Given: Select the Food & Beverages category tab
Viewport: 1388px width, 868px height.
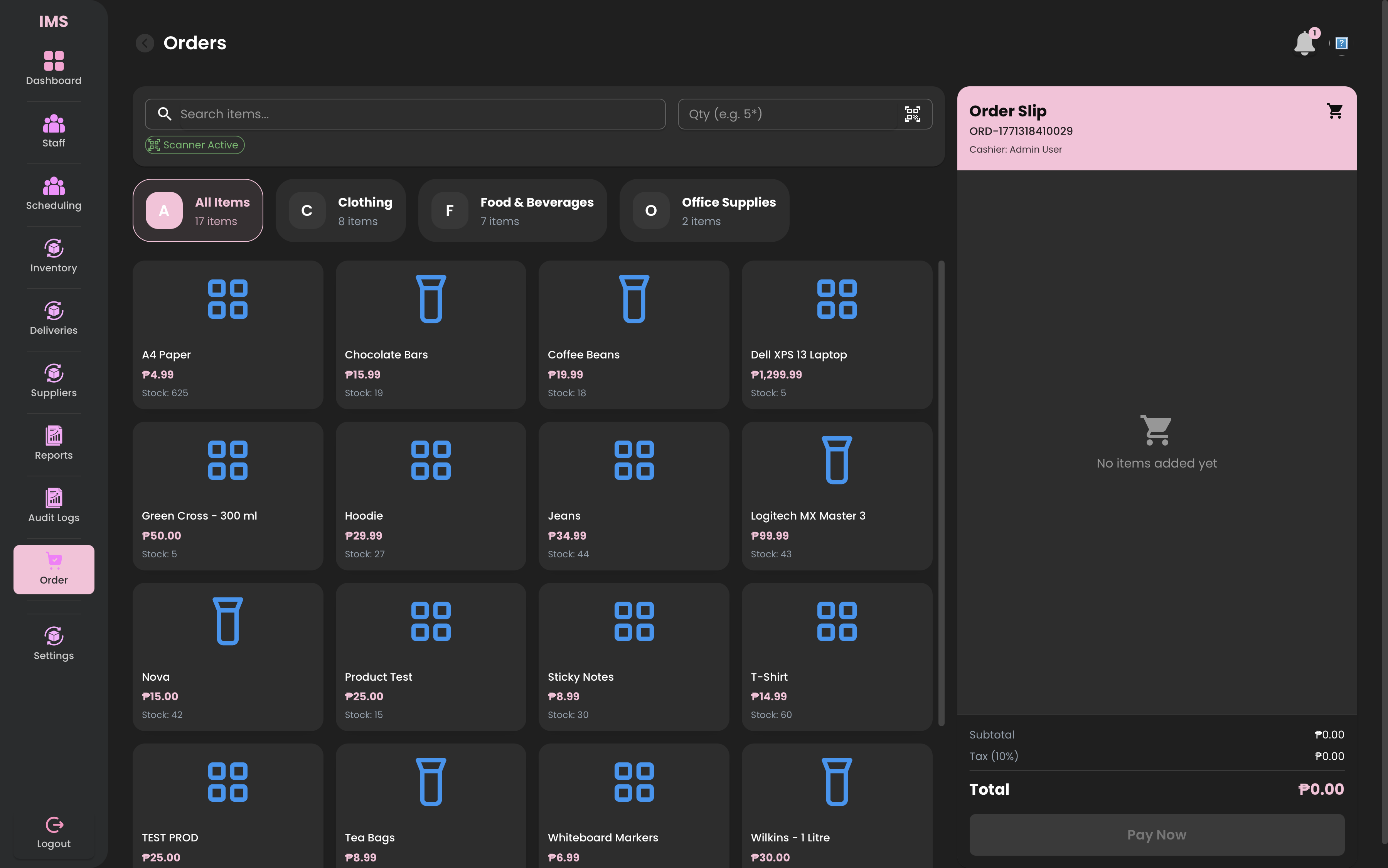Looking at the screenshot, I should [x=512, y=211].
